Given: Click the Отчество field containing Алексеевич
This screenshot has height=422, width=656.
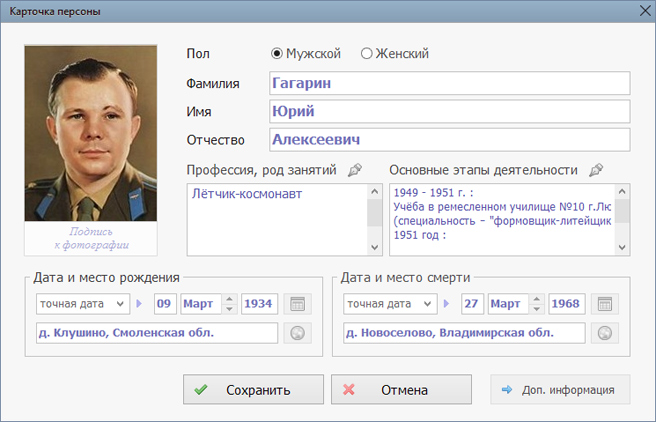Looking at the screenshot, I should tap(450, 140).
